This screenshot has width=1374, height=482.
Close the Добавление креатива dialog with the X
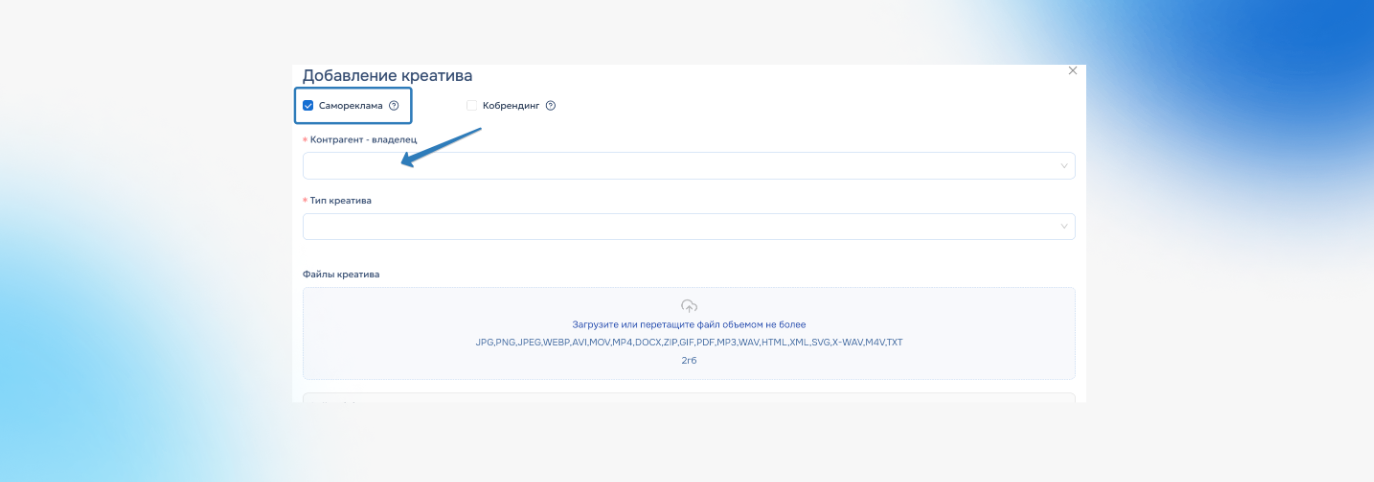(x=1073, y=71)
